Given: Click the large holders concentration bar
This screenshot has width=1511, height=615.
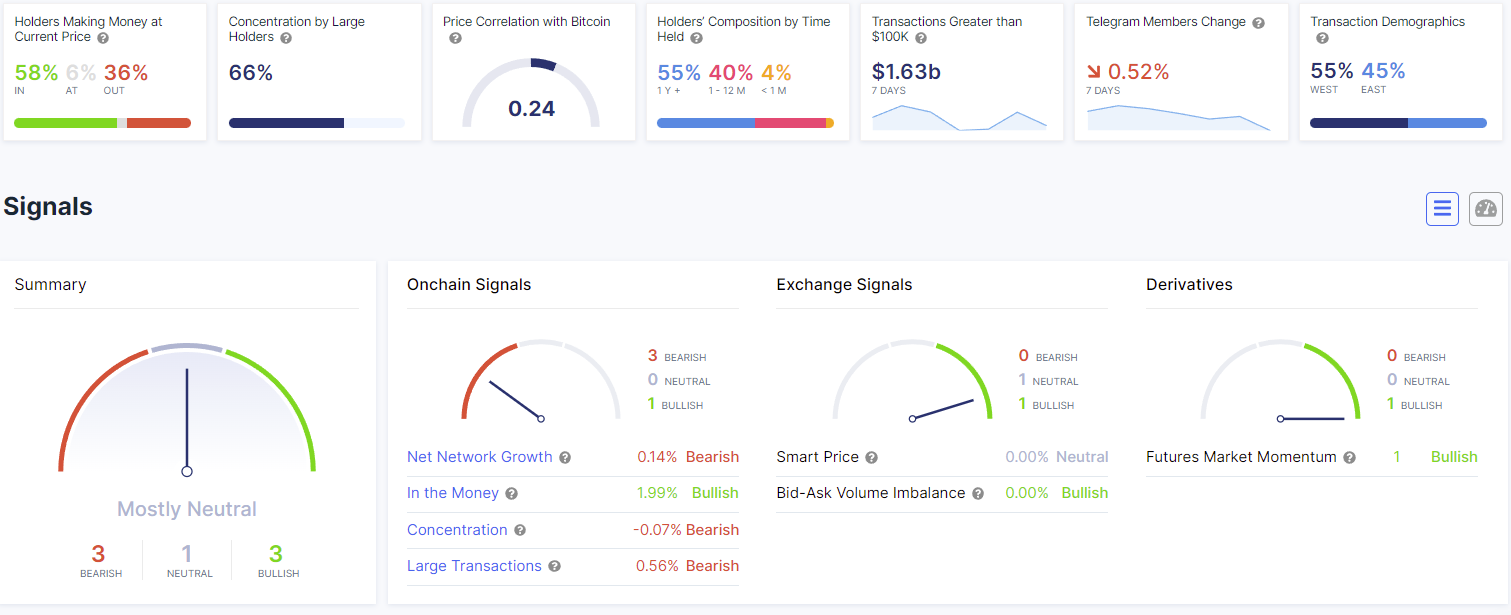Looking at the screenshot, I should pos(317,123).
